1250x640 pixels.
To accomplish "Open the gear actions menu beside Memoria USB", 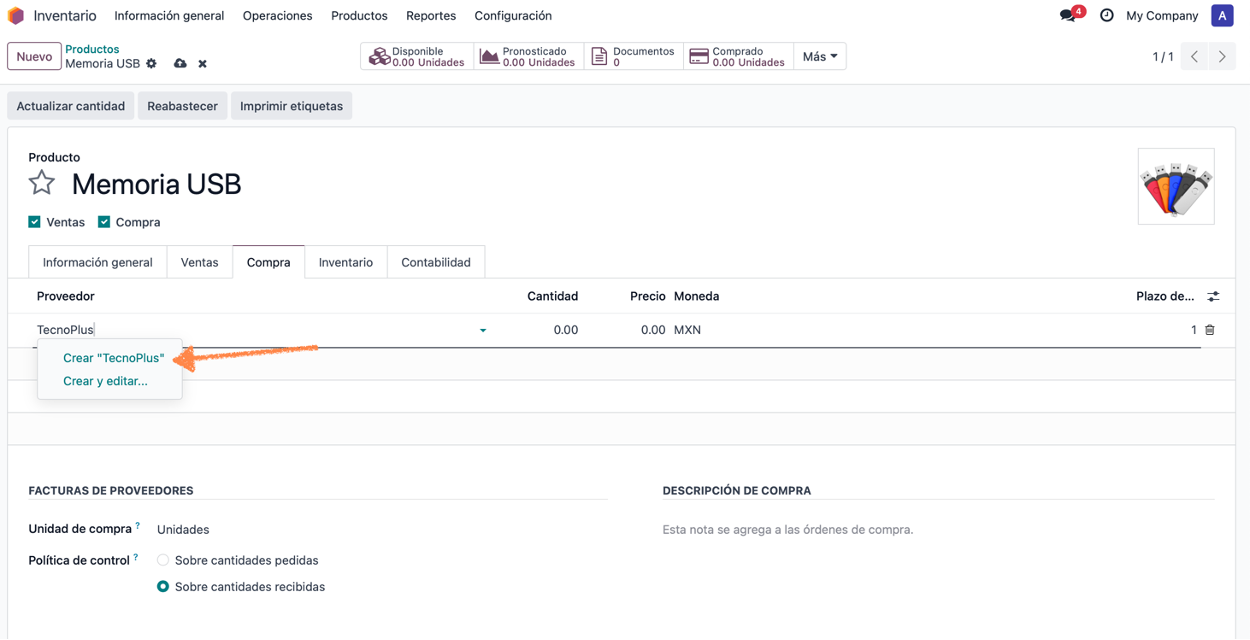I will click(x=152, y=64).
